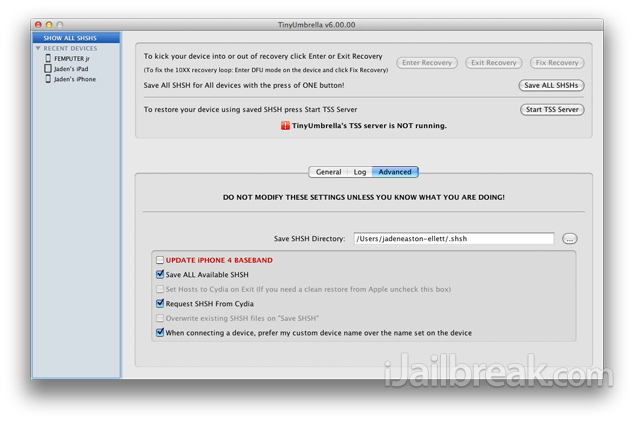634x422 pixels.
Task: Toggle prefer custom device name checkbox
Action: pos(160,332)
